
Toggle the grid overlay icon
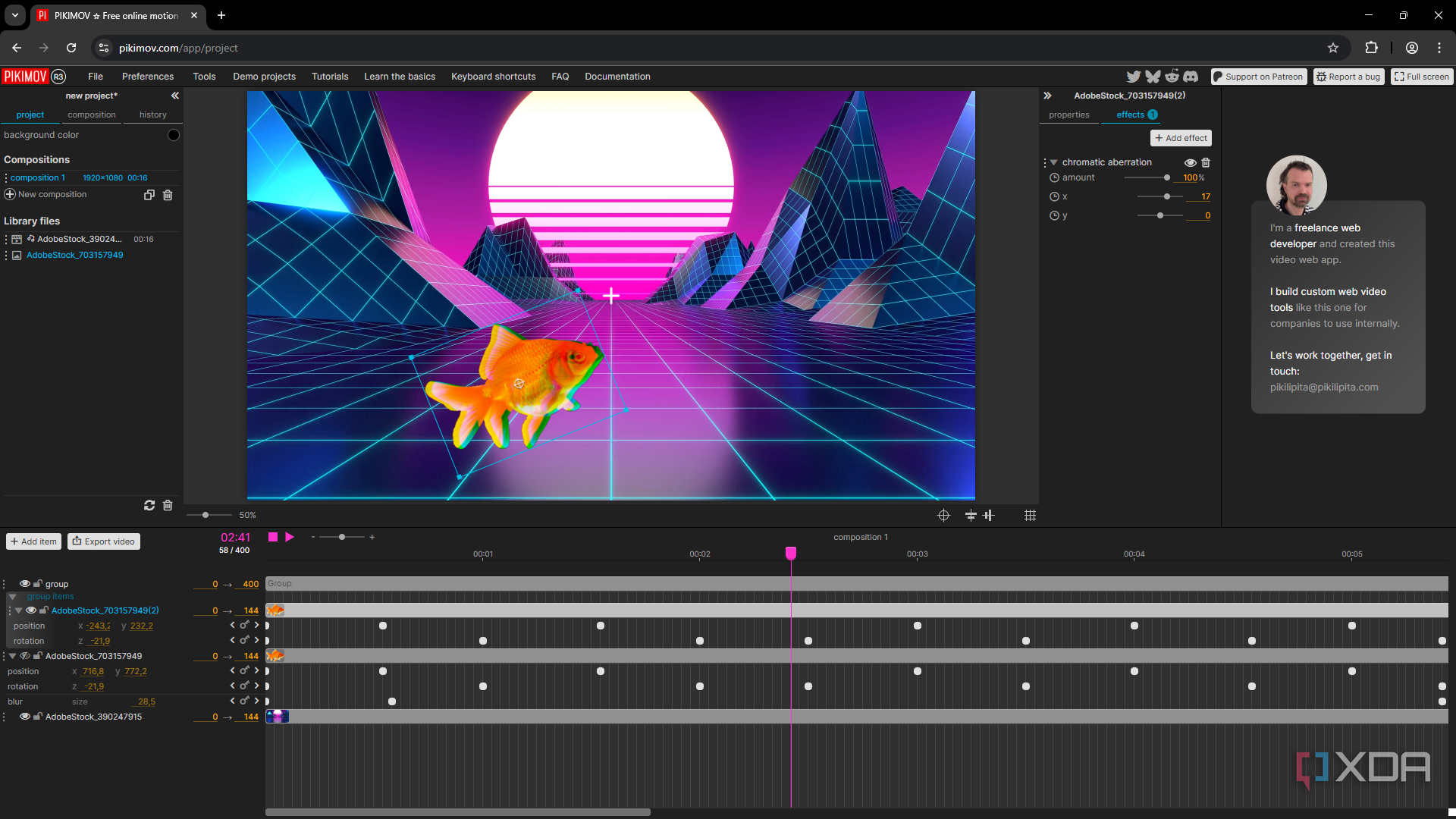1030,515
